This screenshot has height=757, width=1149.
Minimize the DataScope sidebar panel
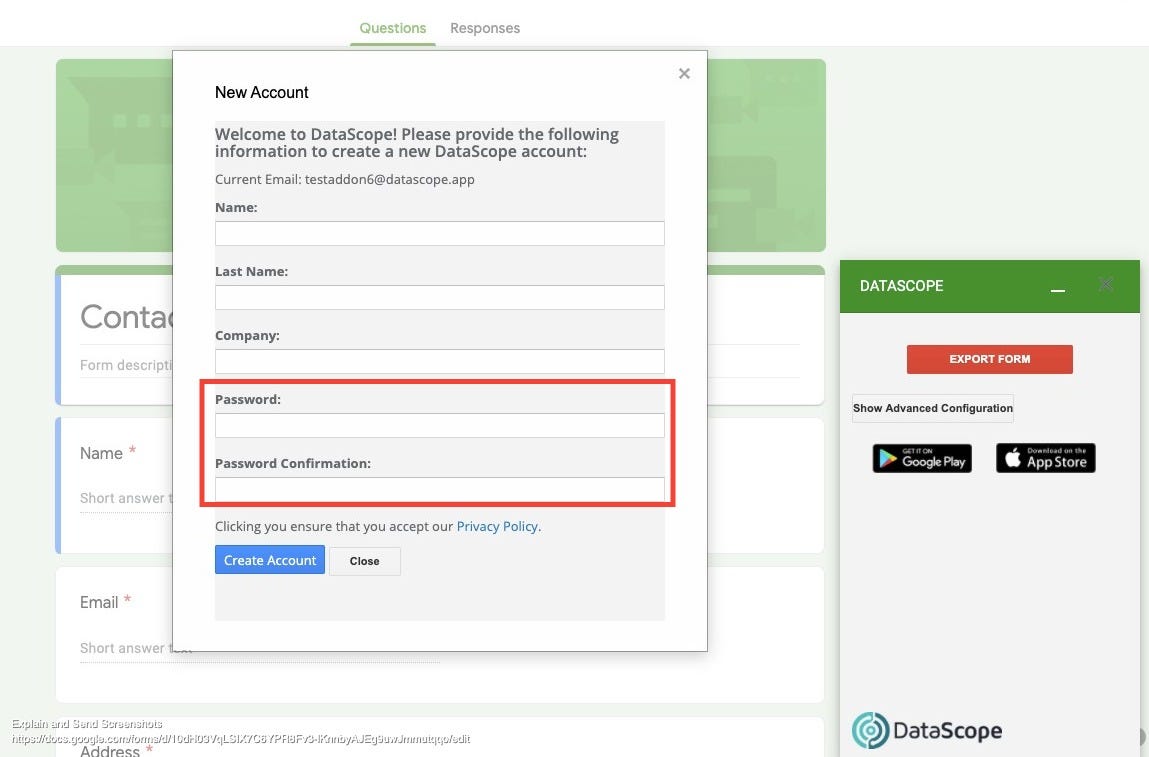[1057, 289]
